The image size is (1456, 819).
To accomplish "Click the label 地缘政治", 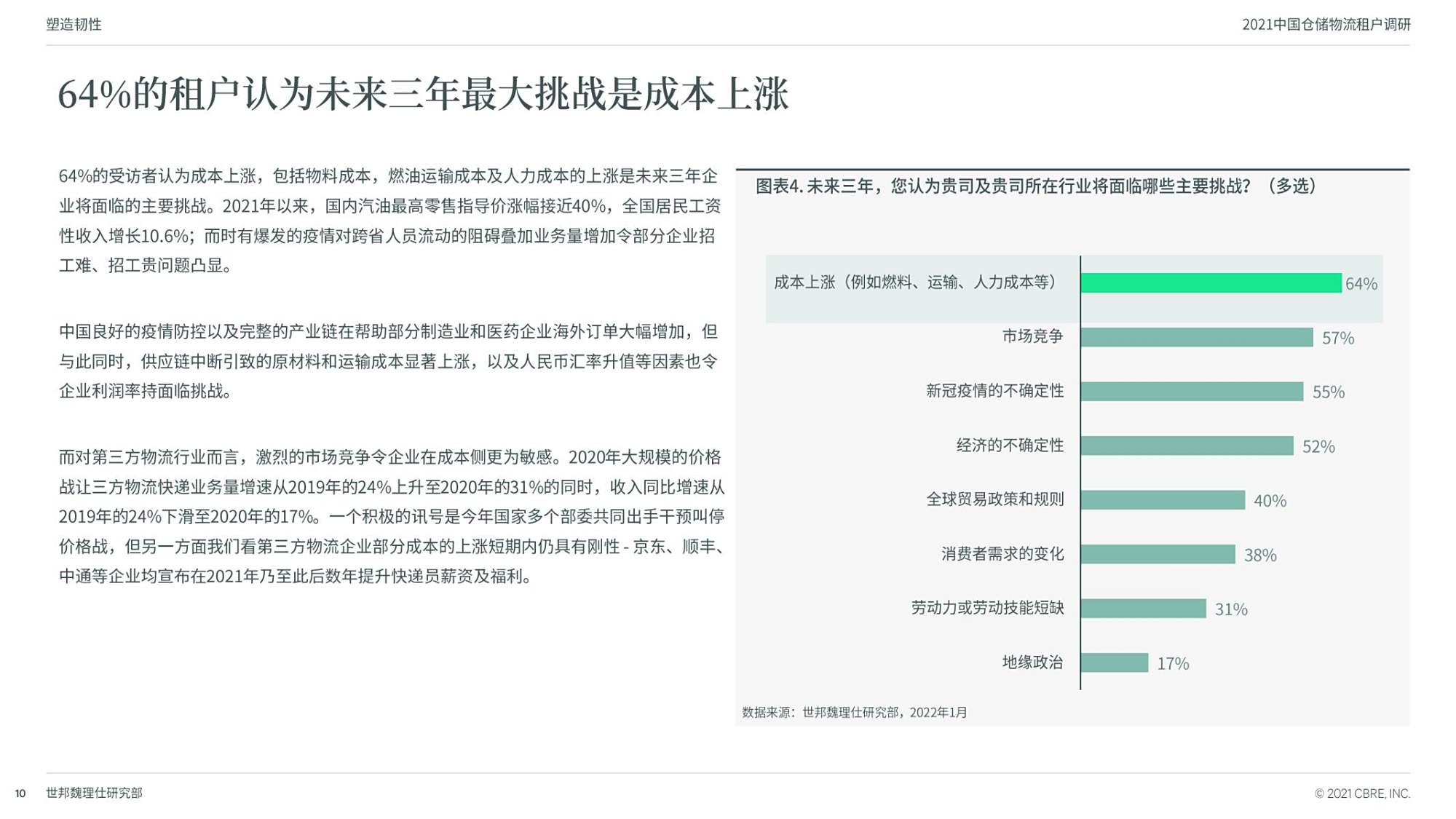I will (1032, 662).
